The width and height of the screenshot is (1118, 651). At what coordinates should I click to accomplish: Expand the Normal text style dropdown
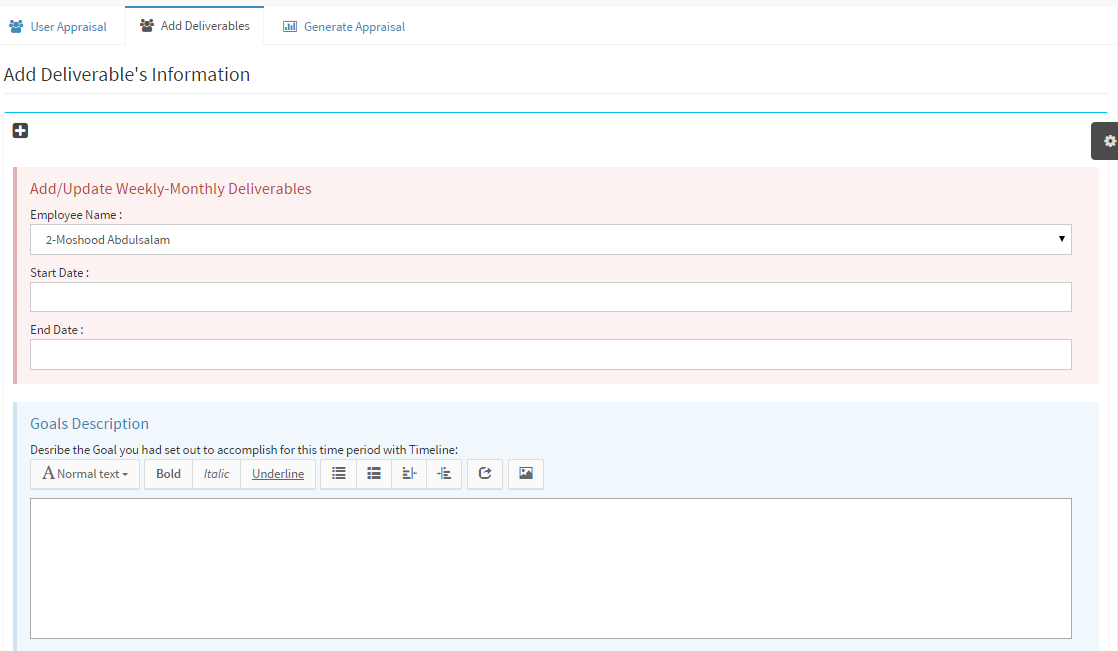click(x=85, y=474)
